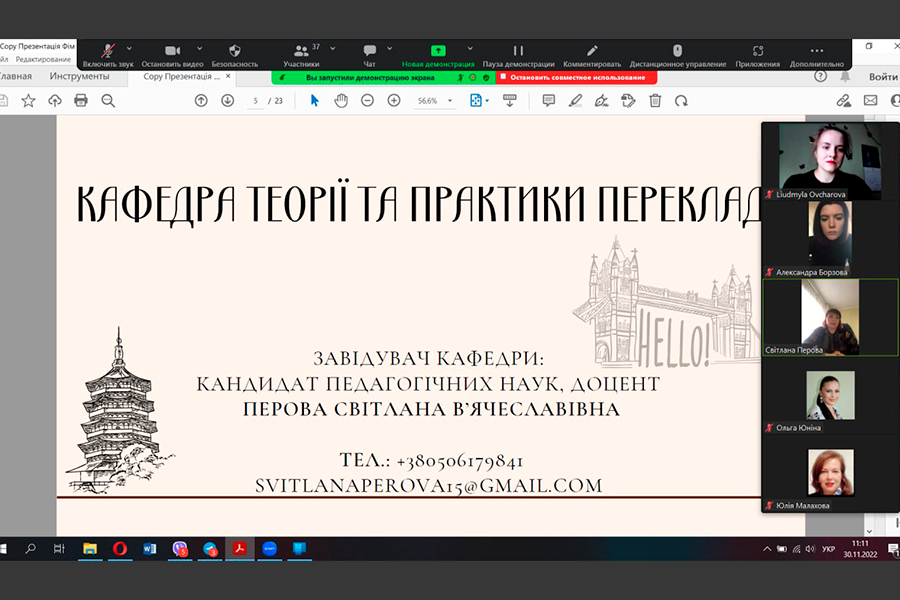Screen dimensions: 900x600
Task: Open Дистанционное управление remote control
Action: pos(678,55)
